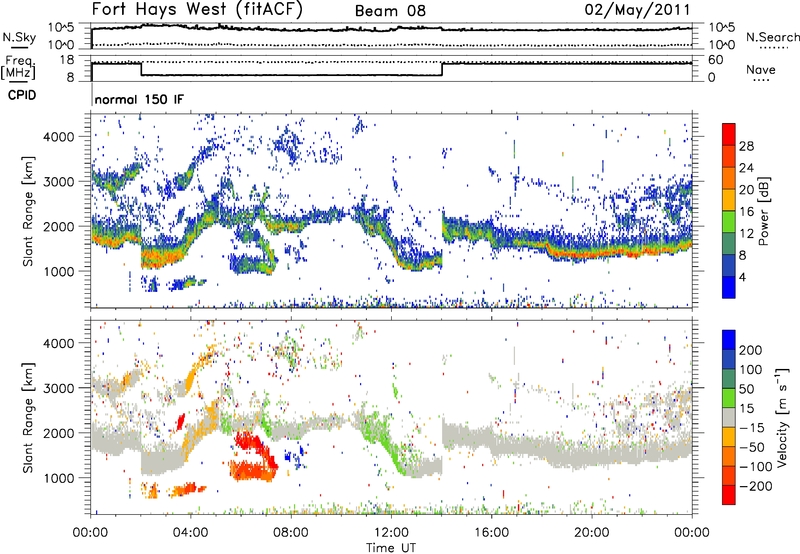Click the 'N.Search' legend label
800x554 pixels.
pos(772,37)
